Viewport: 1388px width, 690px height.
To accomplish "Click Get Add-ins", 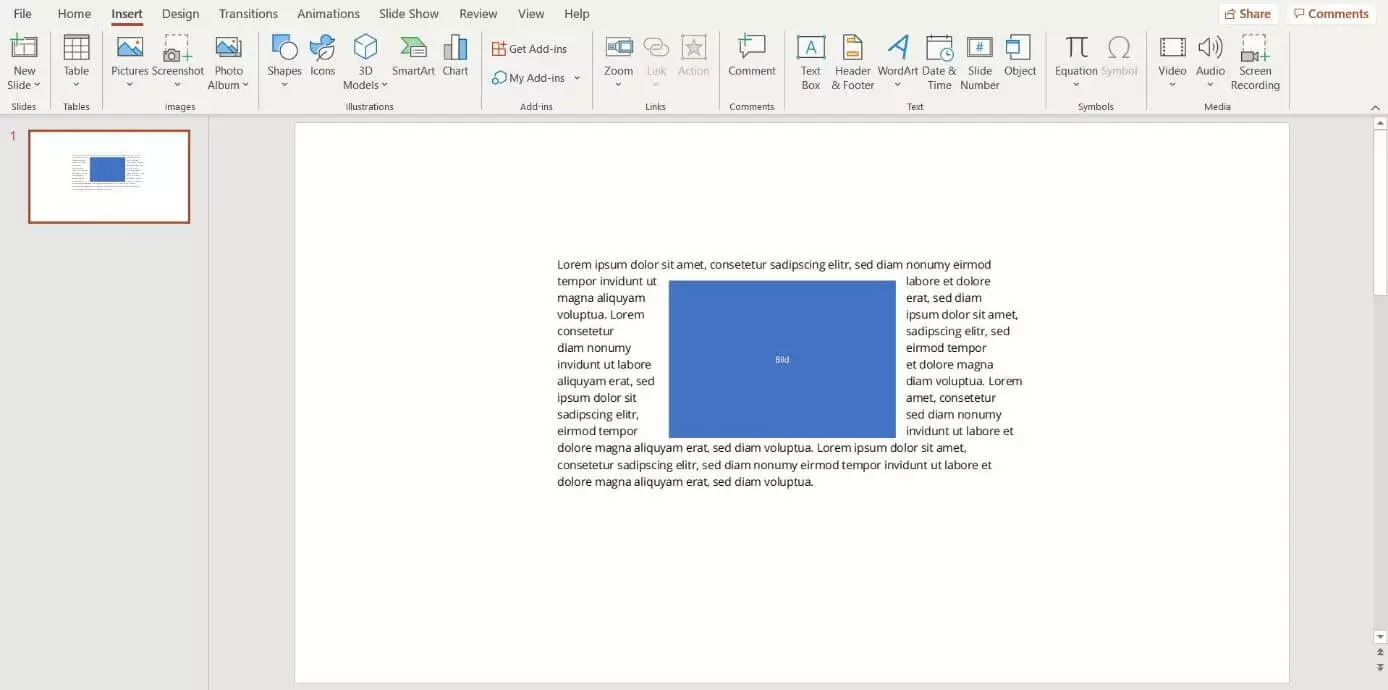I will 529,49.
